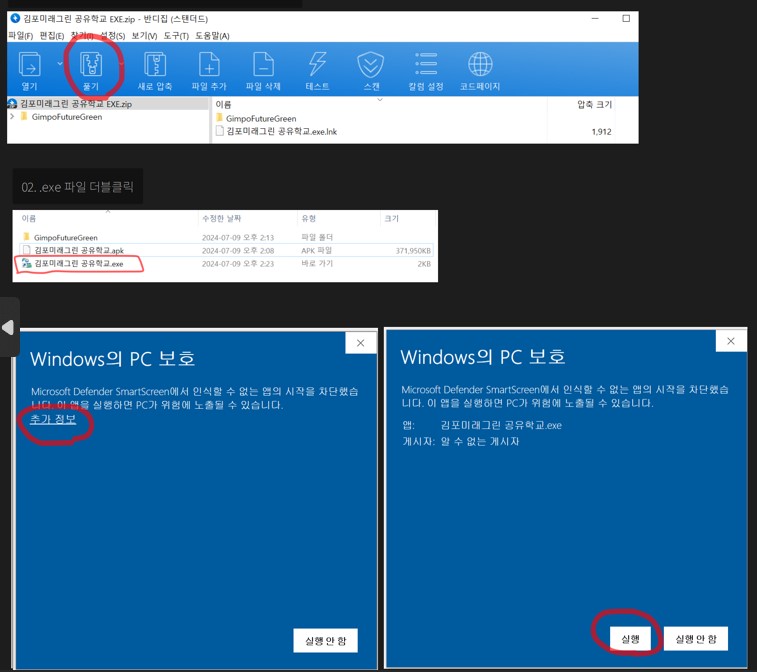Open the dropdown arrow next to 풀기
Screen dimensions: 757x672
tap(121, 63)
